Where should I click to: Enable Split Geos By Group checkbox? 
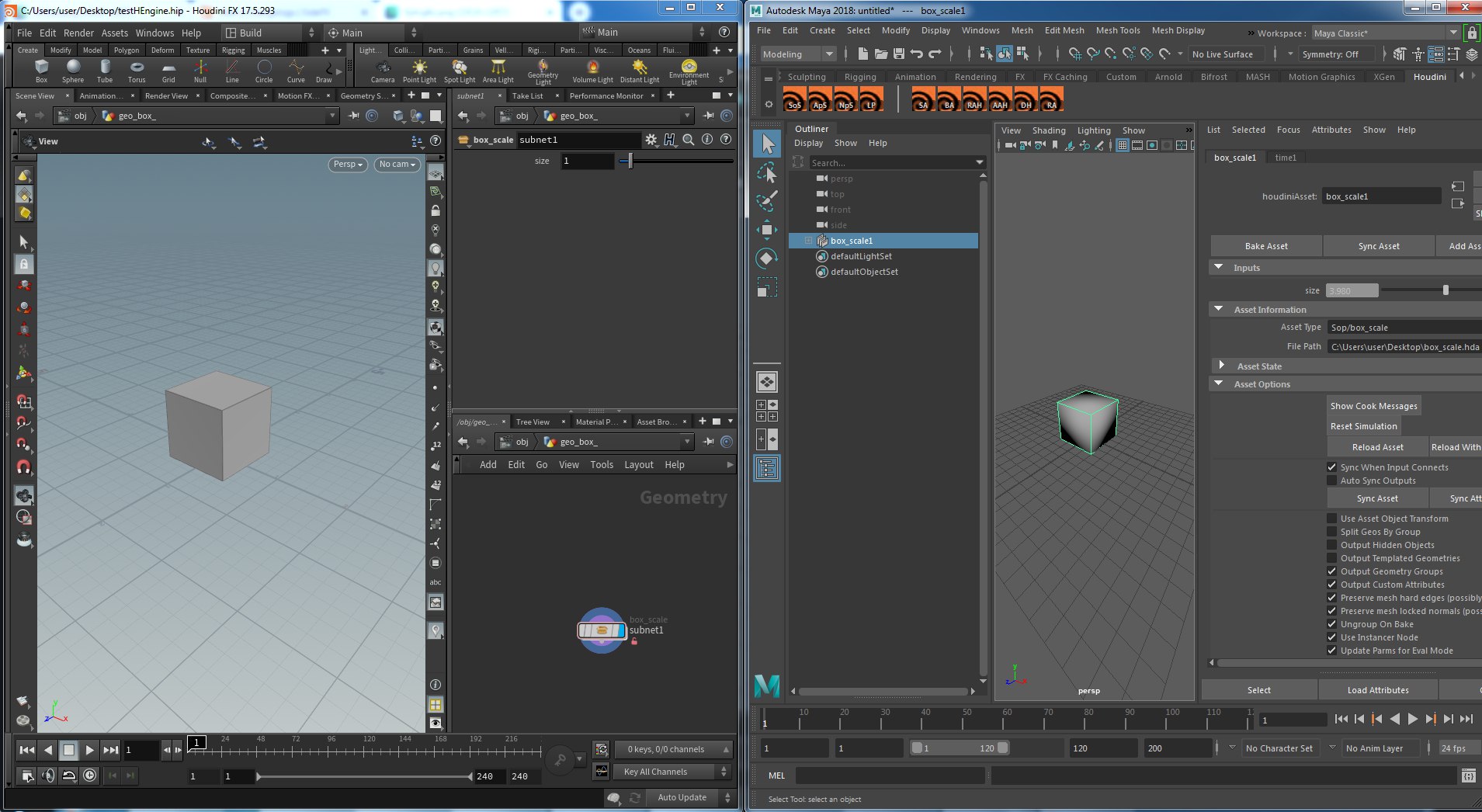coord(1332,532)
